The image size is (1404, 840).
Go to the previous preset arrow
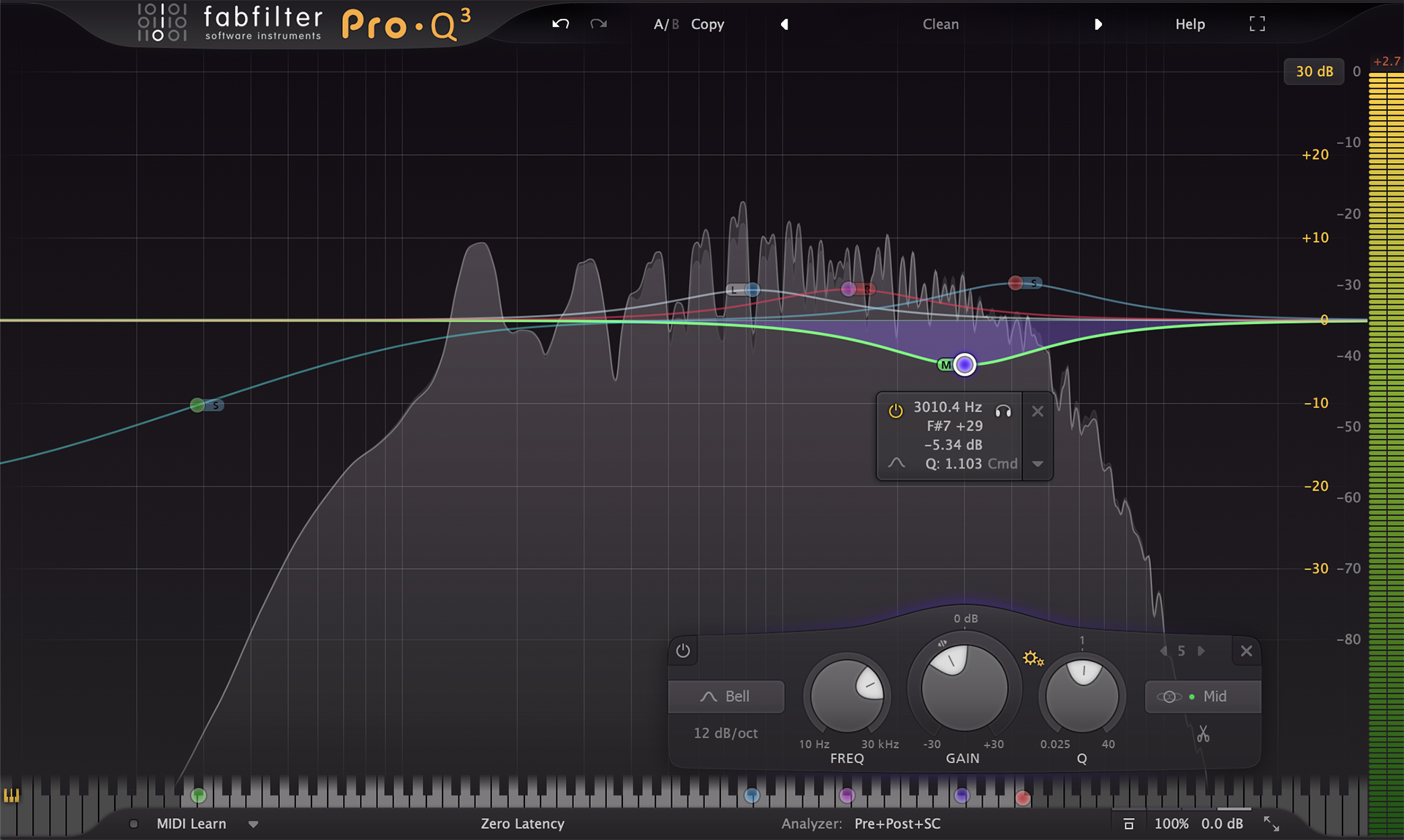pos(784,24)
